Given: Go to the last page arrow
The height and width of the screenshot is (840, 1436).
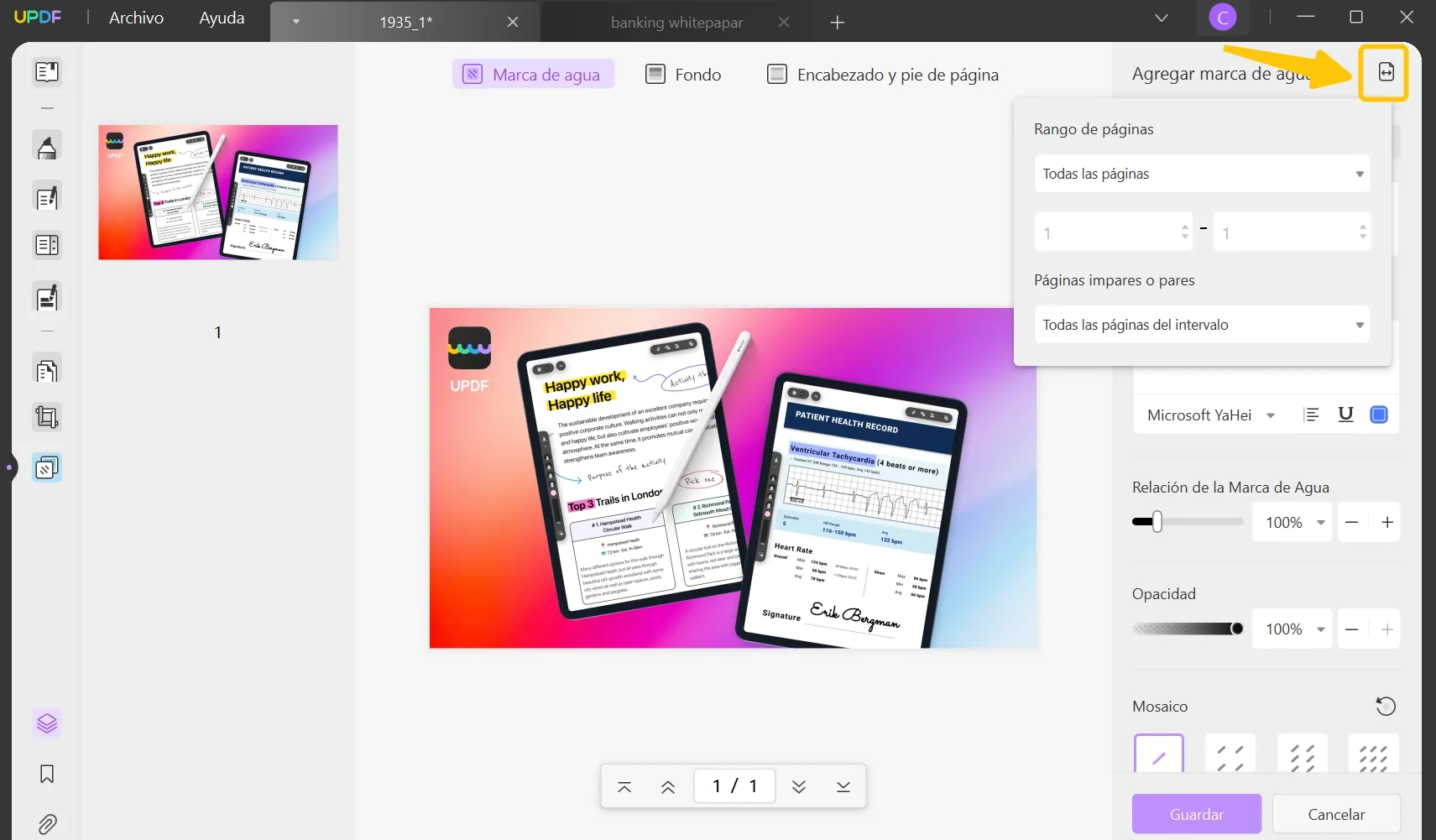Looking at the screenshot, I should tap(843, 786).
